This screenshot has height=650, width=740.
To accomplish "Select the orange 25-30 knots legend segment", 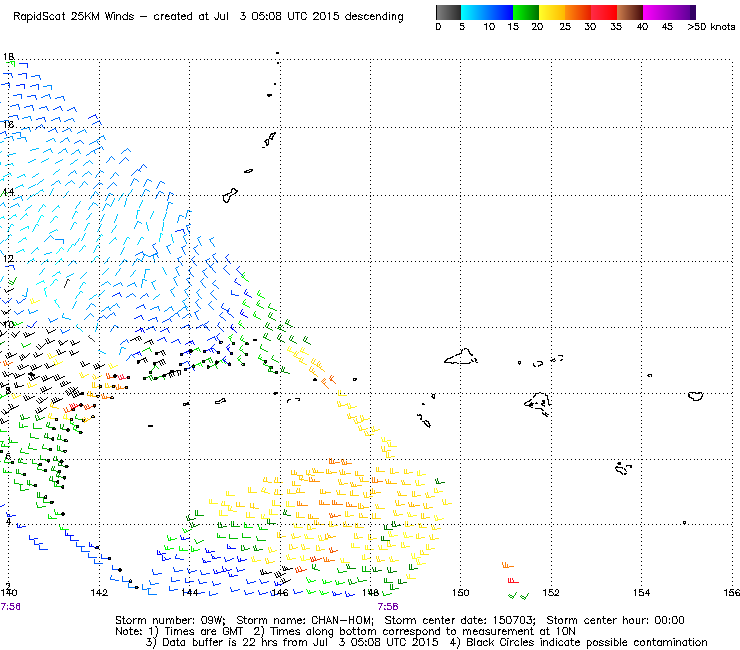I will click(x=578, y=12).
